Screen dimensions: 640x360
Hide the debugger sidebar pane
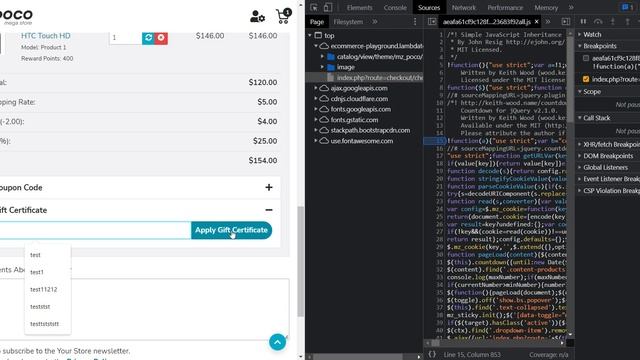(566, 22)
